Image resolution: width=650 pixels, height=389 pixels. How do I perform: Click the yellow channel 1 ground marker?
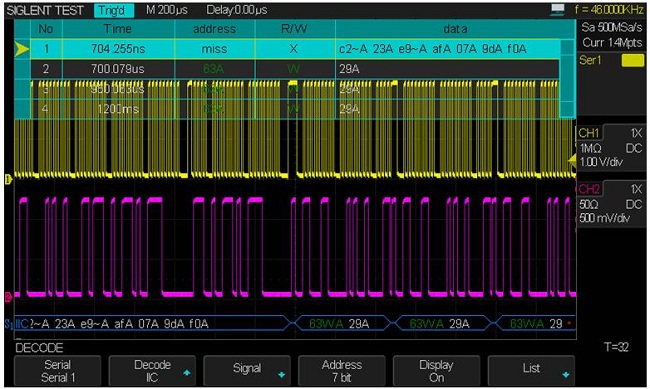8,179
